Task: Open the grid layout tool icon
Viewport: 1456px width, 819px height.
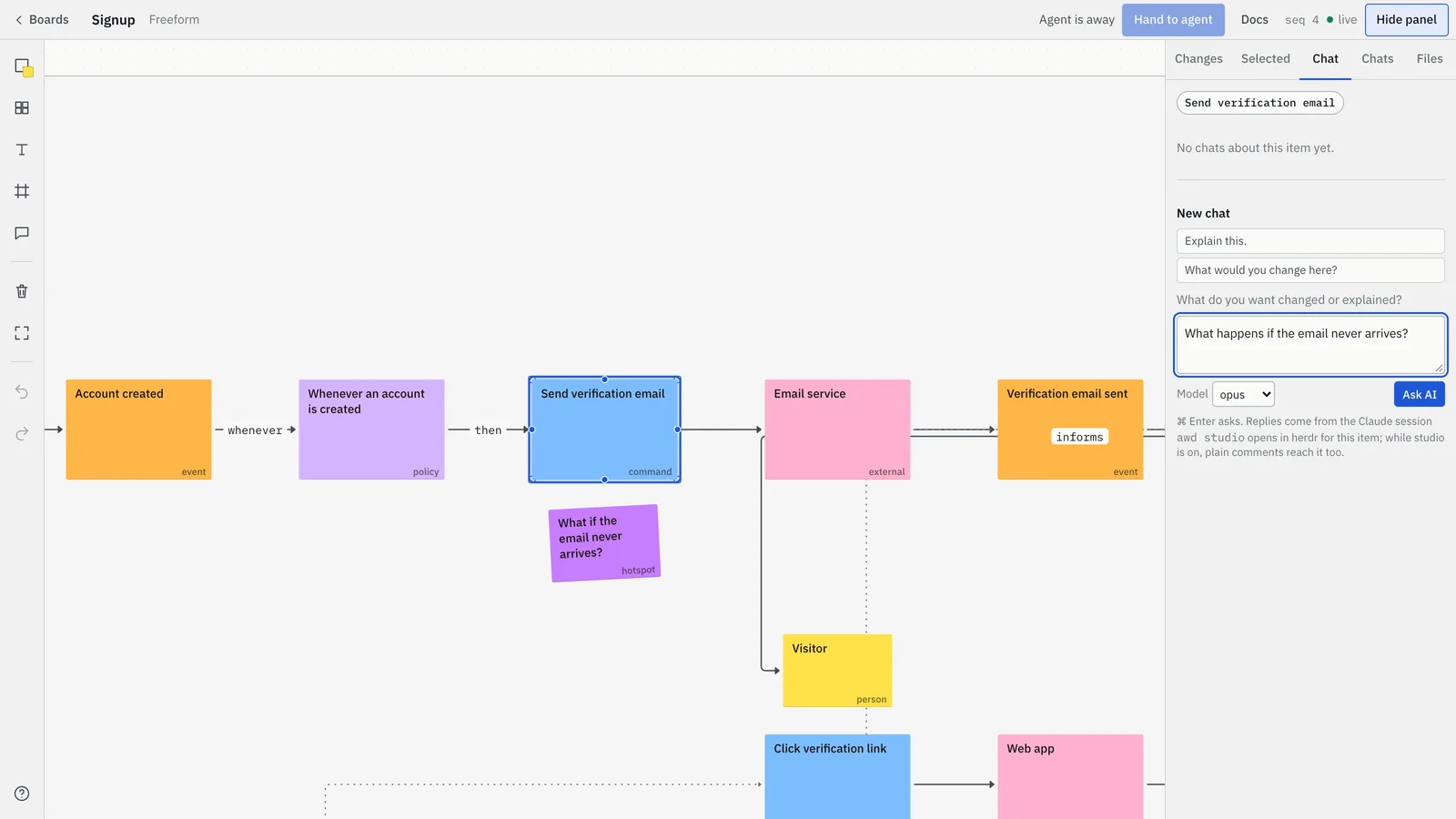Action: click(x=22, y=108)
